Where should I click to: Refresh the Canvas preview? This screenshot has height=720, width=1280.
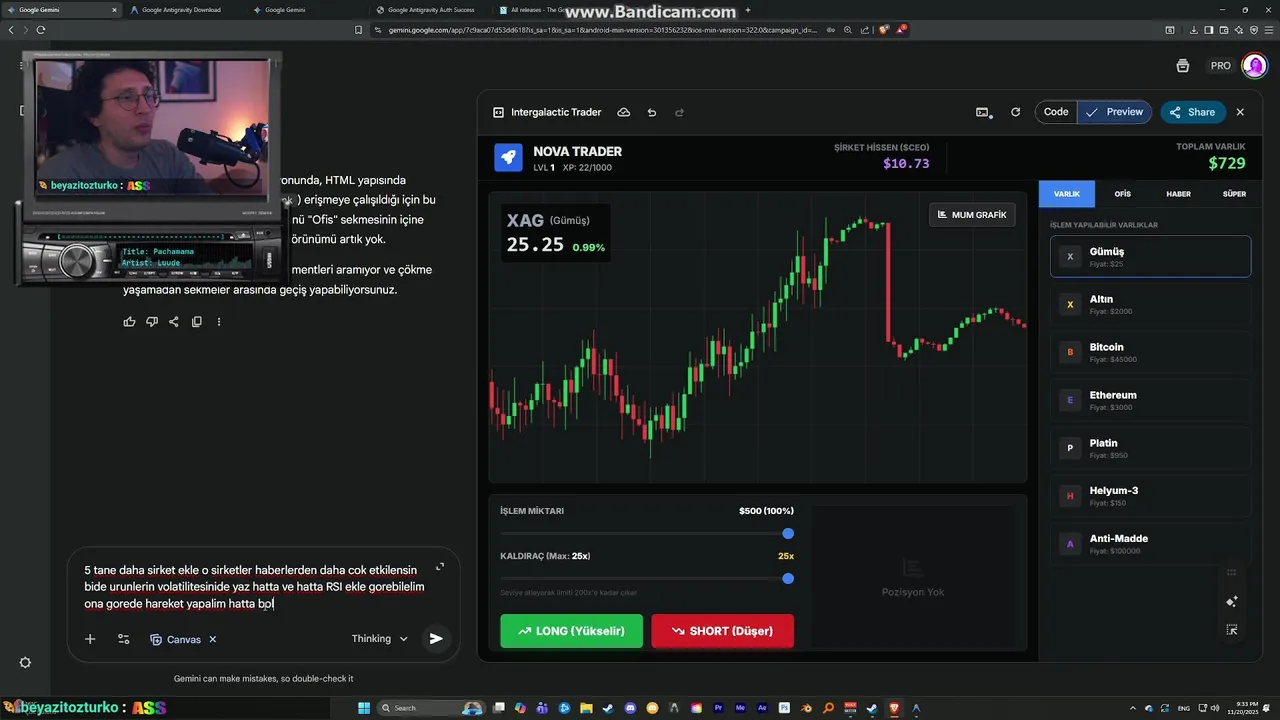click(1016, 112)
